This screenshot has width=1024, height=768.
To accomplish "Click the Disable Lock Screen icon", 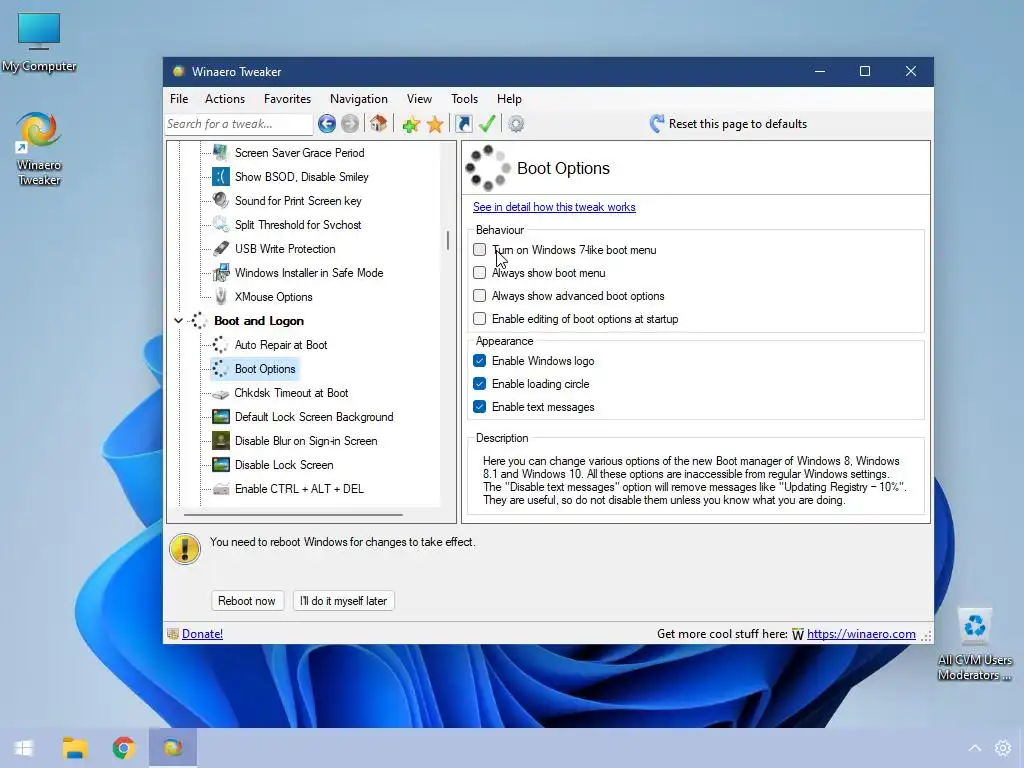I will click(x=221, y=465).
